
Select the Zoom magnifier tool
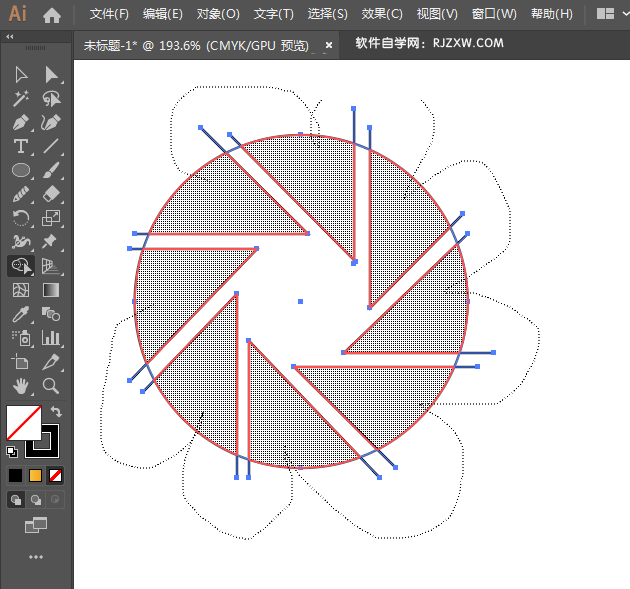coord(51,386)
